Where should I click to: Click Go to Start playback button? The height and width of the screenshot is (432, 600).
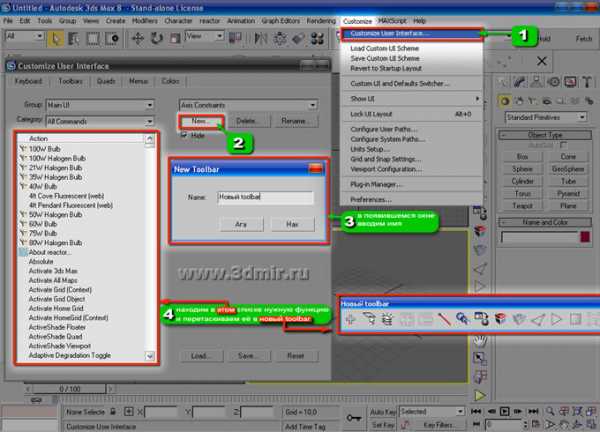click(476, 411)
